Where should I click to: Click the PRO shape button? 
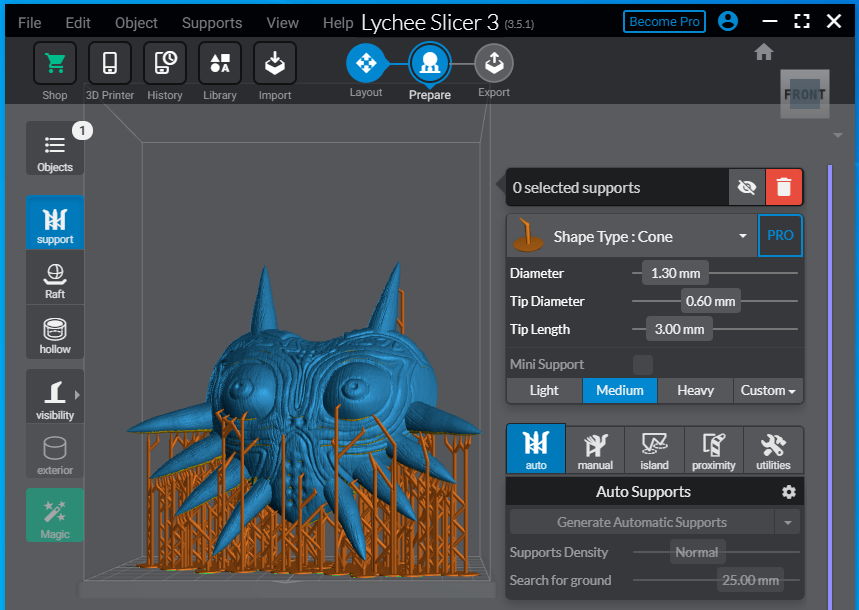point(780,235)
